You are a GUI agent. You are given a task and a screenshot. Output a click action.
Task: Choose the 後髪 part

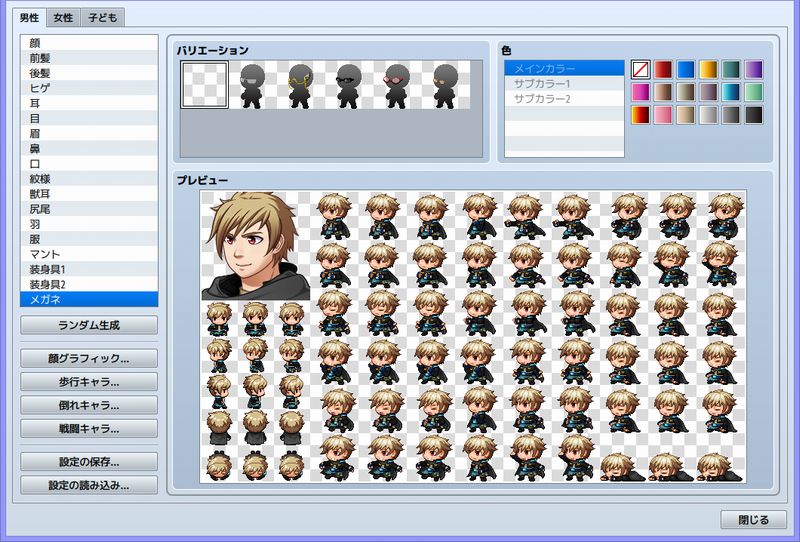[89, 73]
